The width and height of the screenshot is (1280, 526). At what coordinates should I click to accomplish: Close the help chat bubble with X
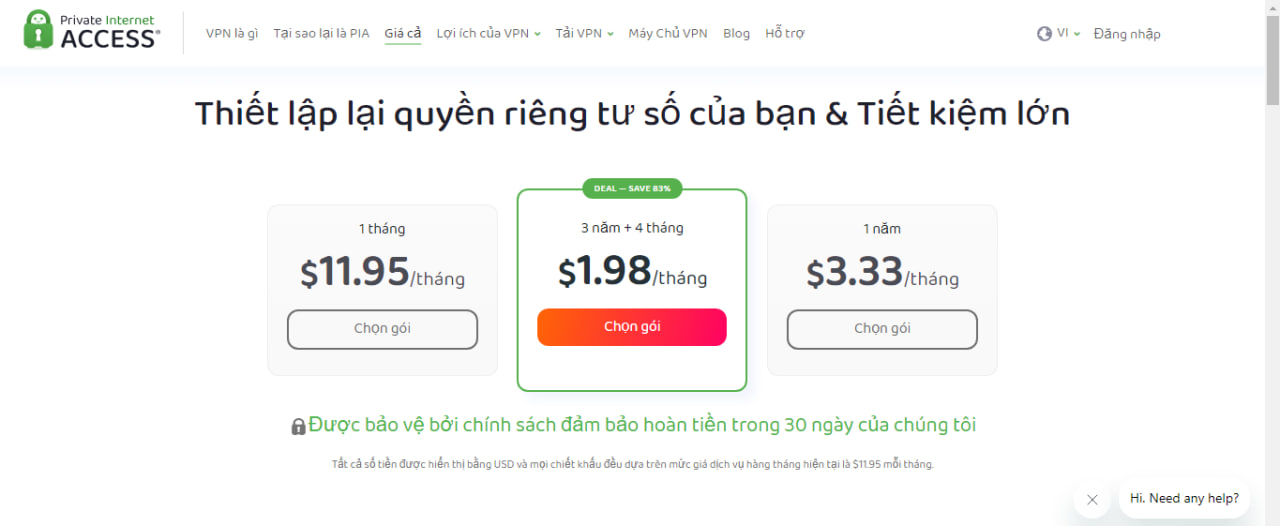point(1092,499)
